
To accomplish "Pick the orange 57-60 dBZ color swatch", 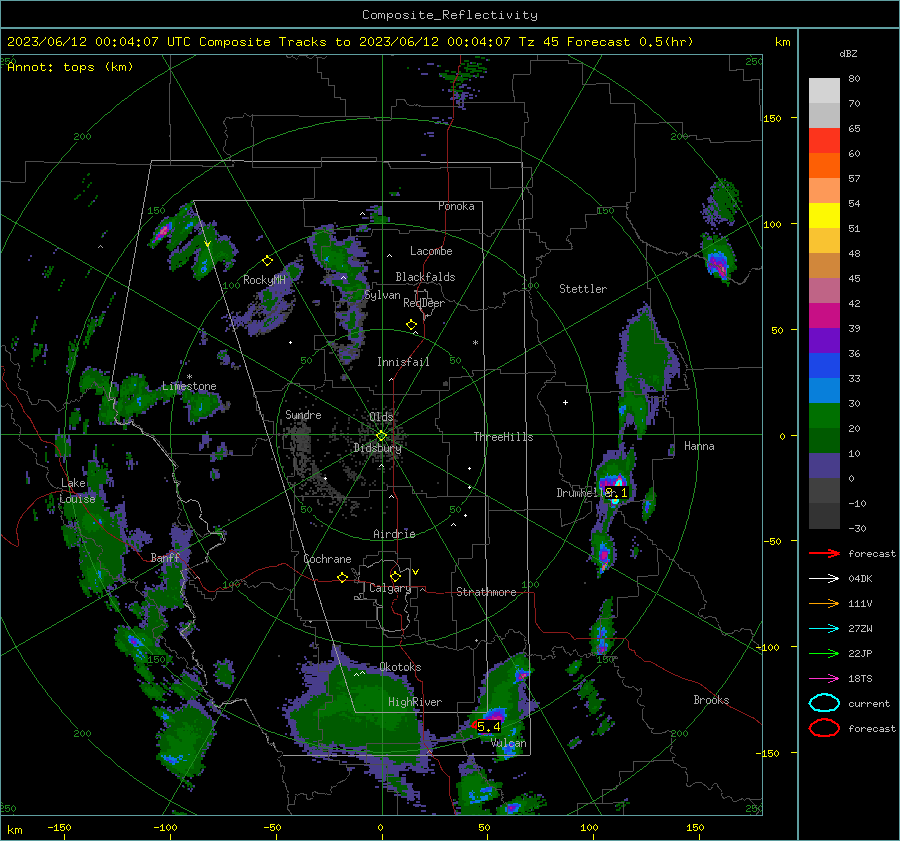I will coord(824,166).
